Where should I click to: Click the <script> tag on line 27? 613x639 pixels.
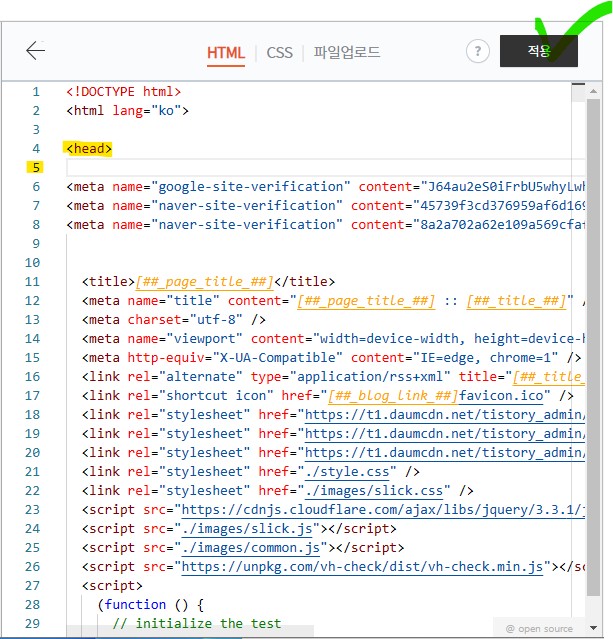[x=112, y=586]
